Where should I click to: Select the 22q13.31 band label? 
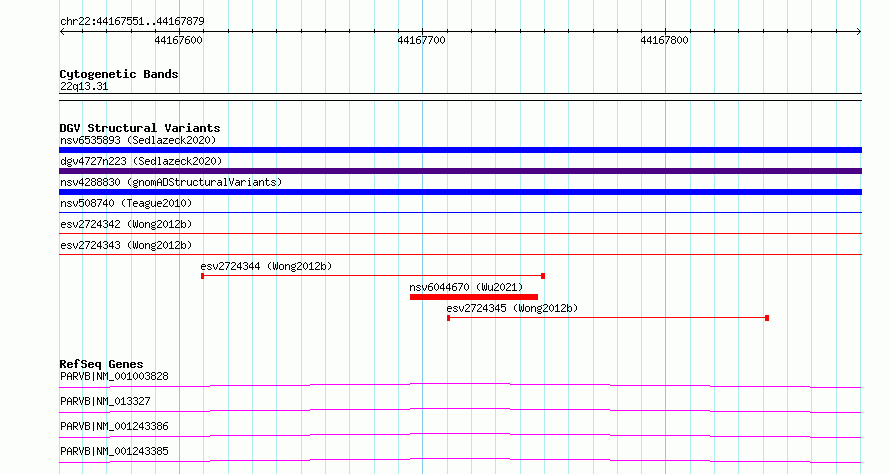[84, 86]
